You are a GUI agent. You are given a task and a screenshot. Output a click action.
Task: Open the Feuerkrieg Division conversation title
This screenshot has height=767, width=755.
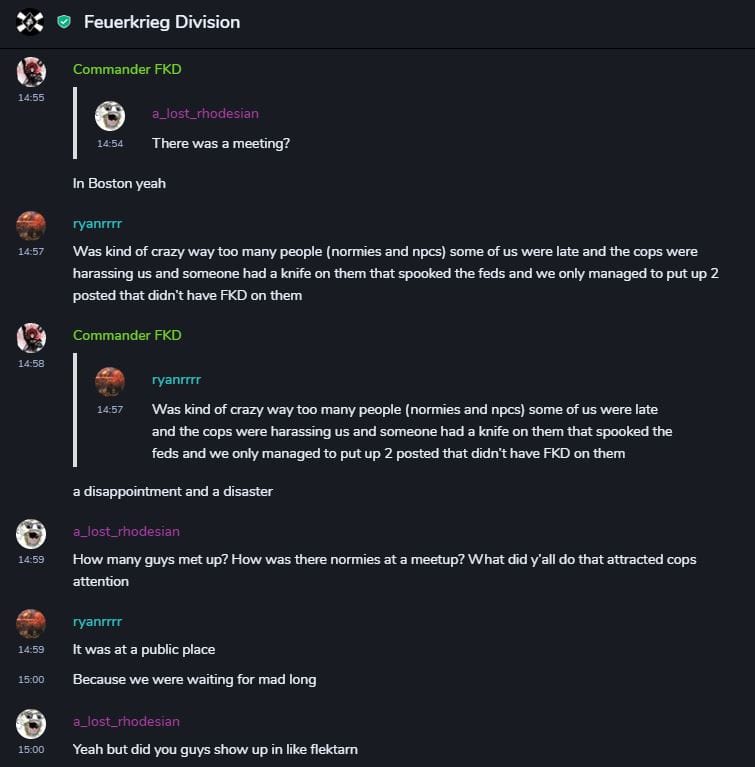161,21
